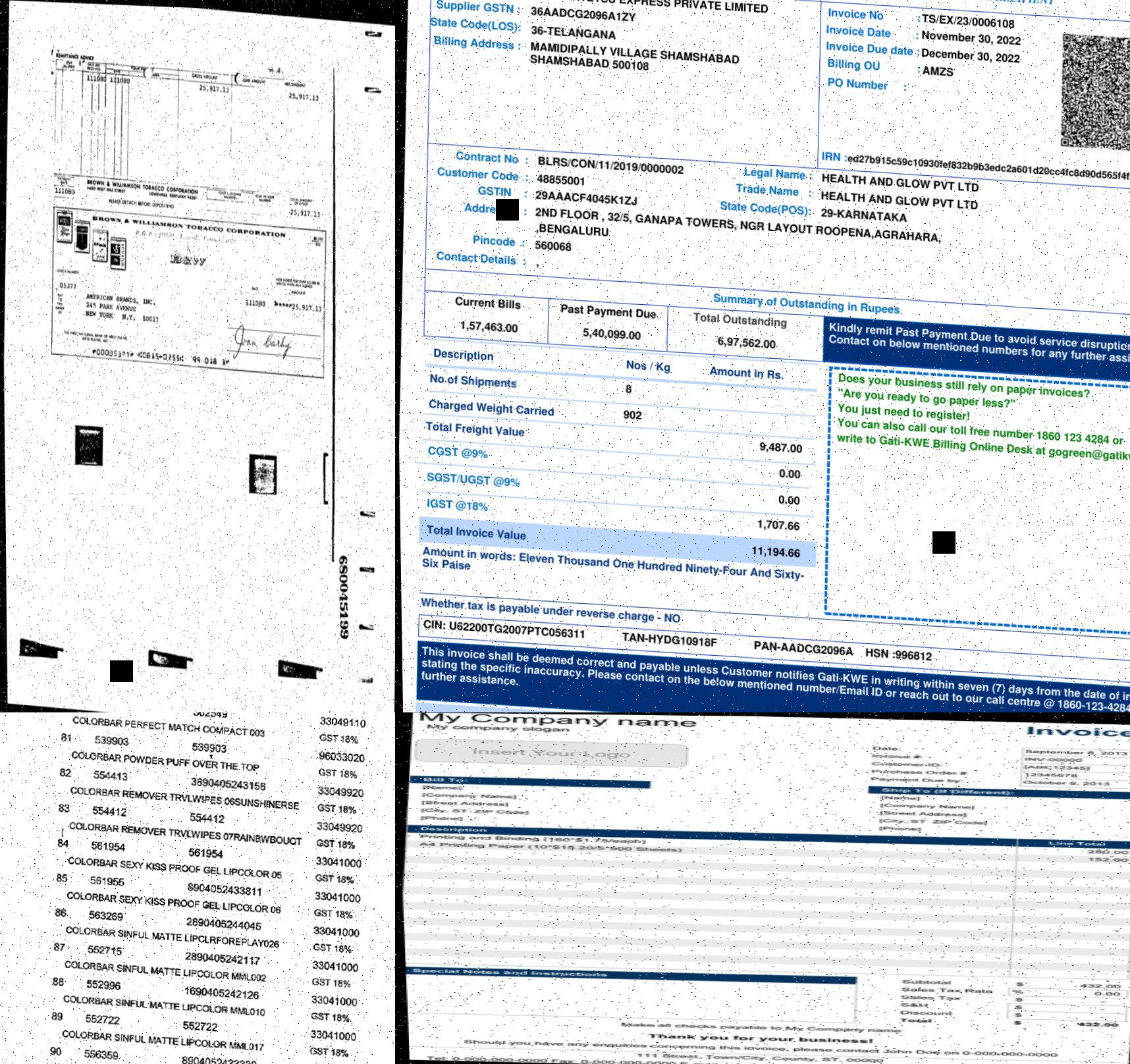Click "COLORBAR REMOVER TRVLWIPES 06SUNSHINERSE" item
1130x1064 pixels.
point(184,798)
